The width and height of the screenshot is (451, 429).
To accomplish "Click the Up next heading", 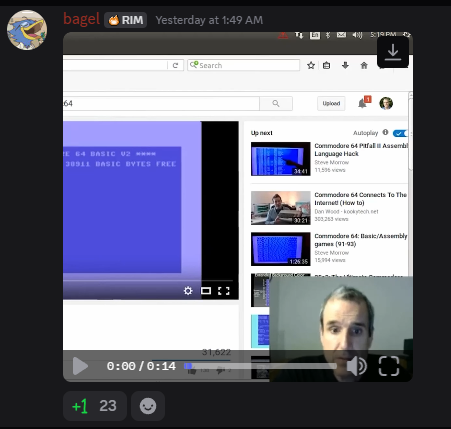I will [x=262, y=133].
